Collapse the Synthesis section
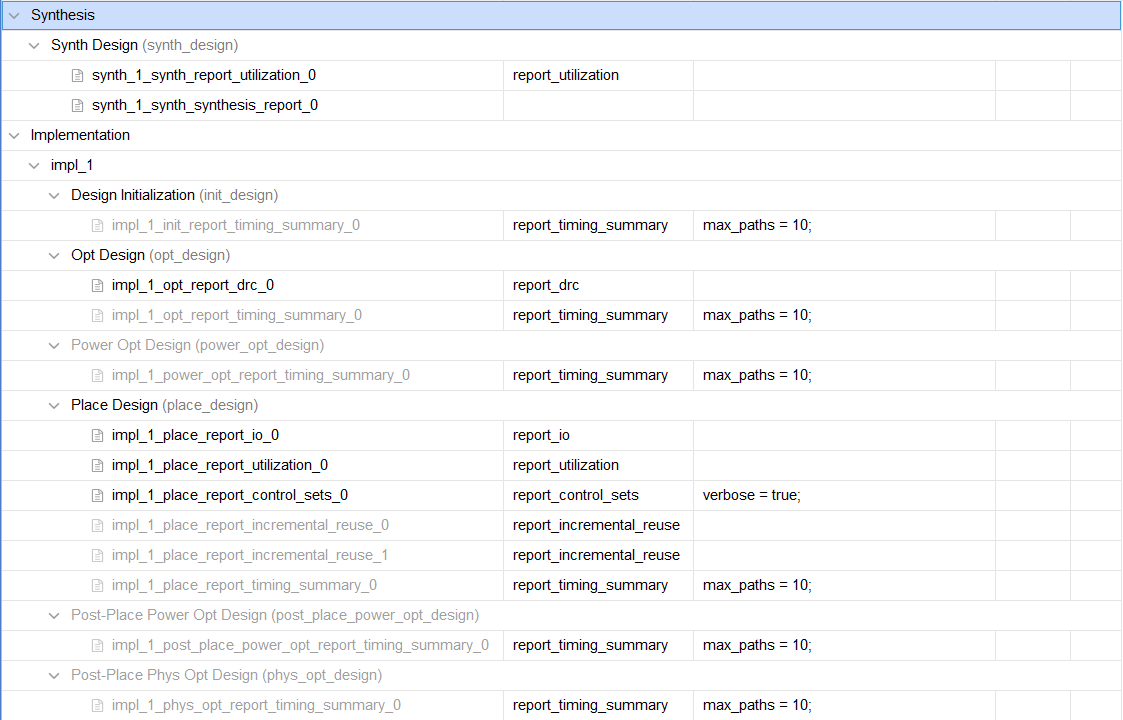Viewport: 1123px width, 720px height. [14, 15]
